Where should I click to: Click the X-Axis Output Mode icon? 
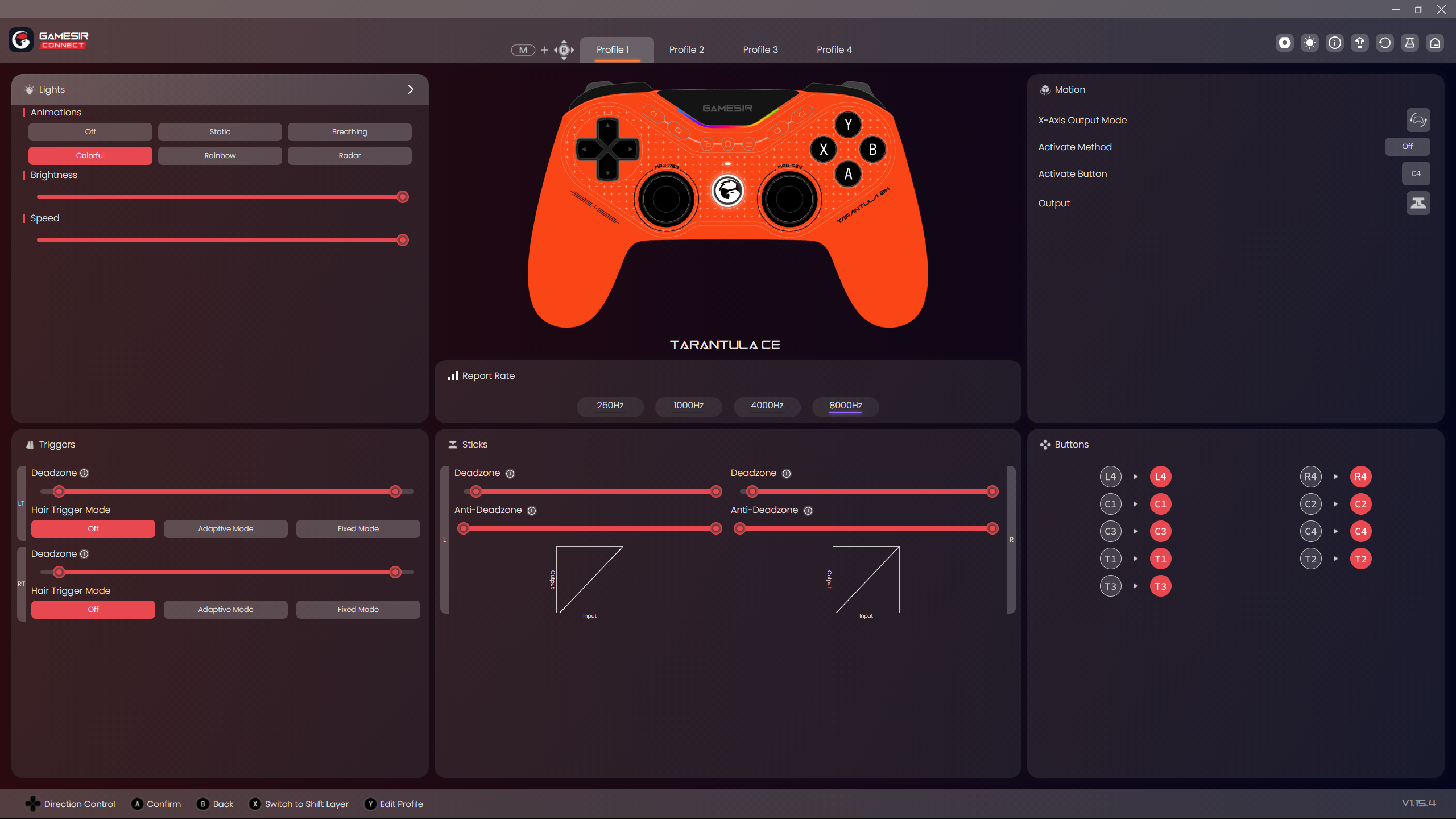tap(1418, 120)
